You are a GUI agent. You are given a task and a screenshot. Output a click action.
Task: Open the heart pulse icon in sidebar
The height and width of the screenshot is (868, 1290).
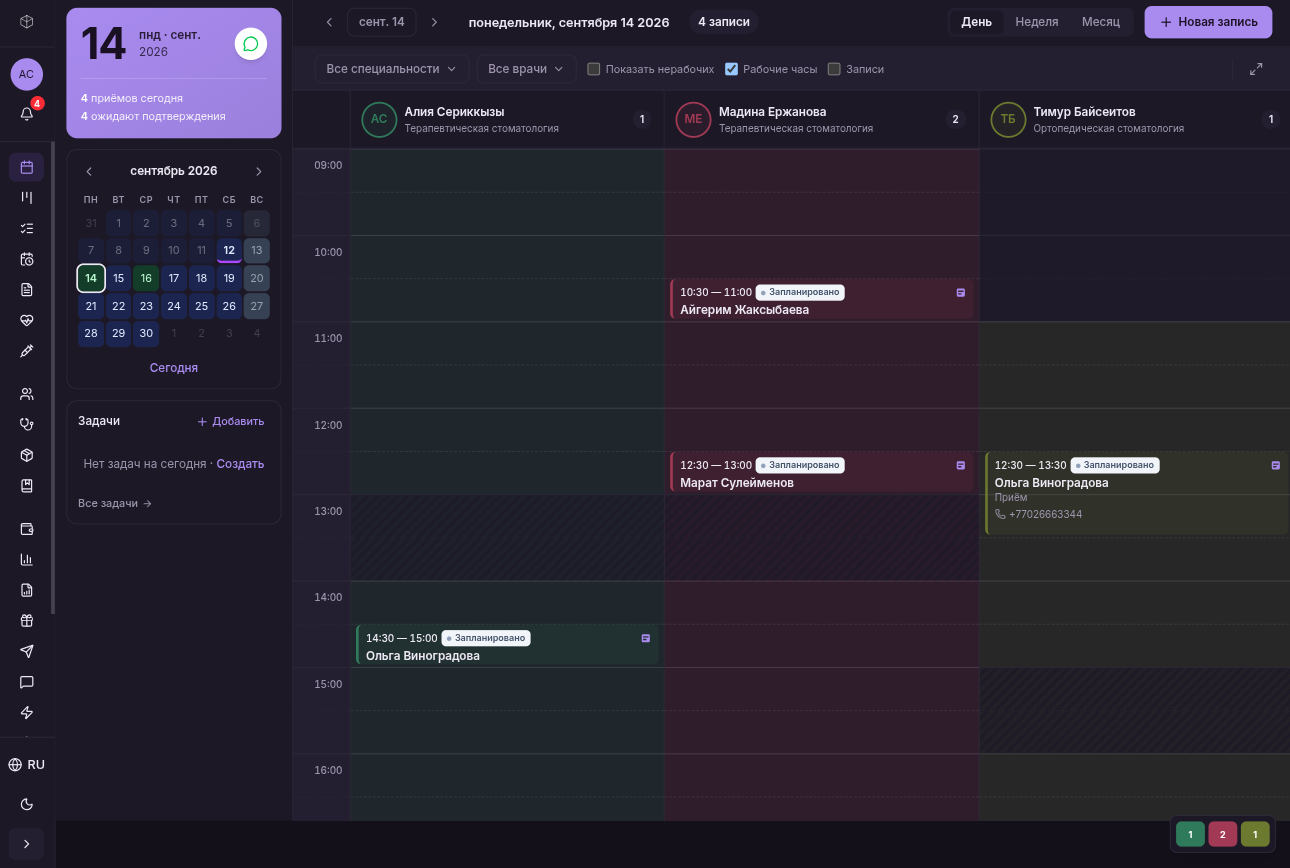coord(27,320)
